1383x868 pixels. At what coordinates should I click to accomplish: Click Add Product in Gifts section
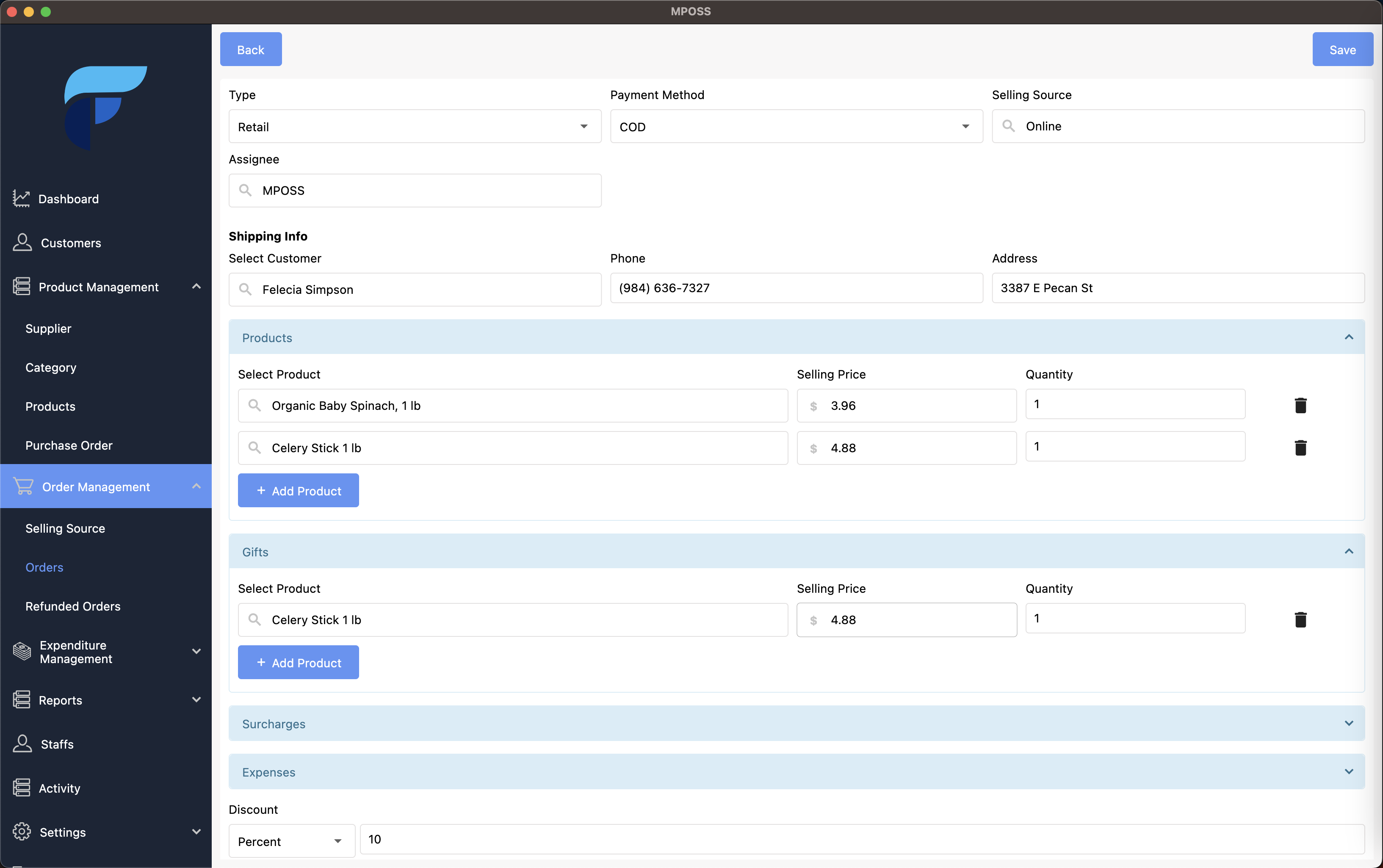[x=298, y=663]
